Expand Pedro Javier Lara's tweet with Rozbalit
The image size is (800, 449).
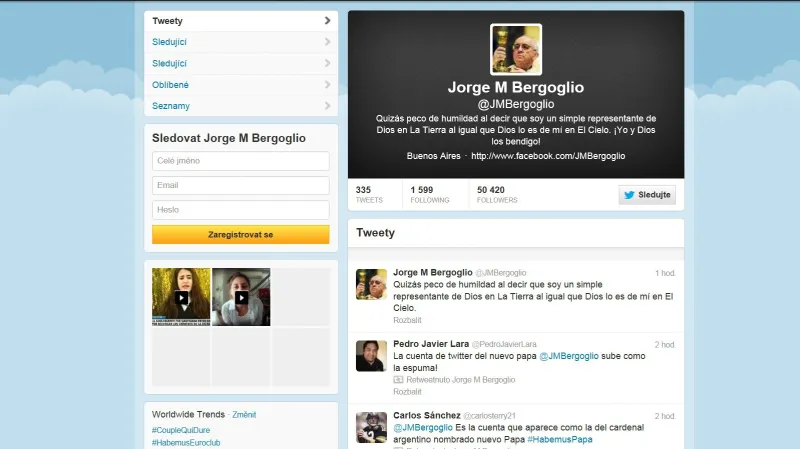click(409, 392)
